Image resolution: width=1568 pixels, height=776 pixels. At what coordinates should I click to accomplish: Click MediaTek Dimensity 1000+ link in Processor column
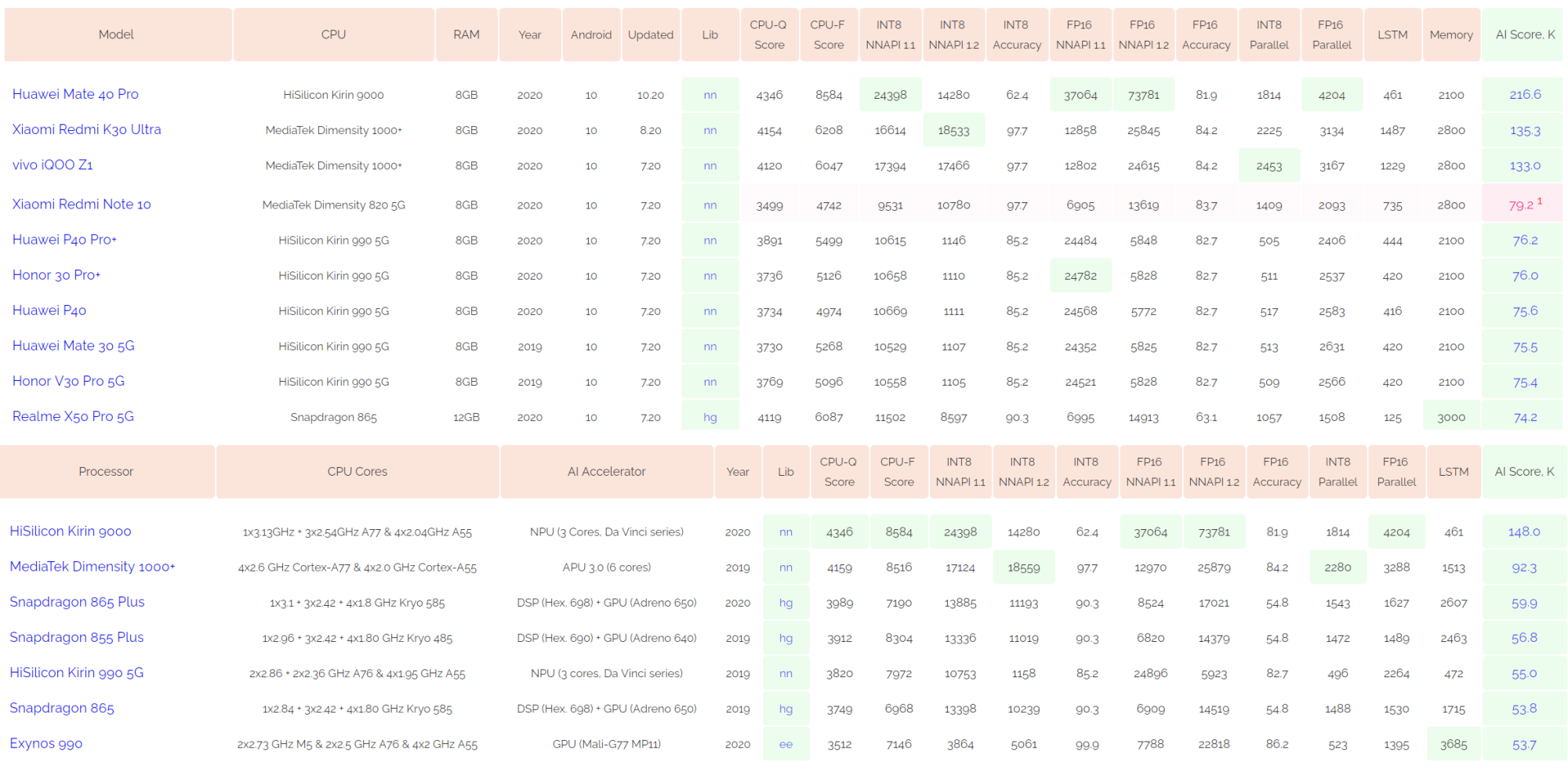[93, 566]
